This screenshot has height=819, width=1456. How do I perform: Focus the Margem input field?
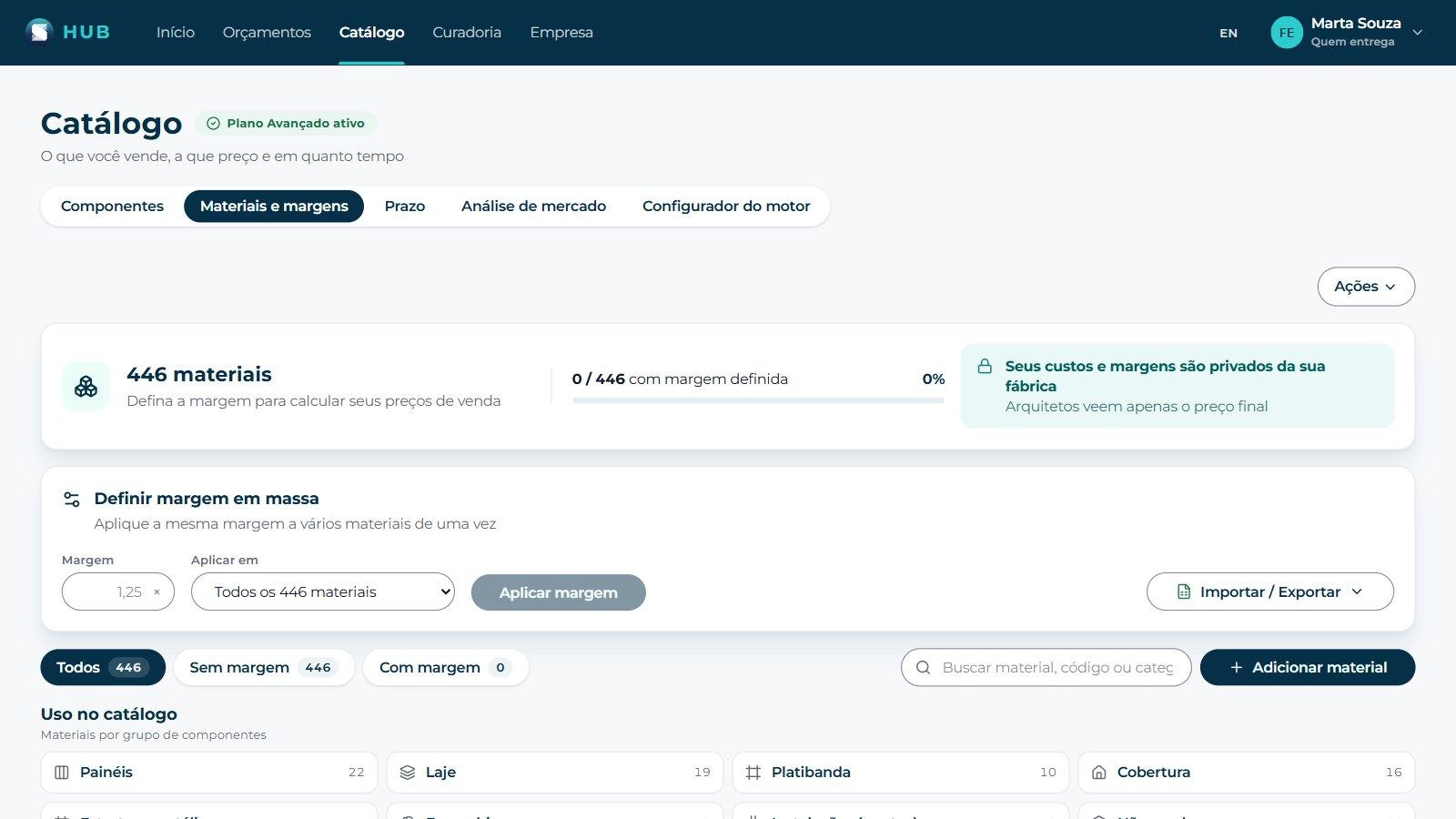click(x=118, y=591)
